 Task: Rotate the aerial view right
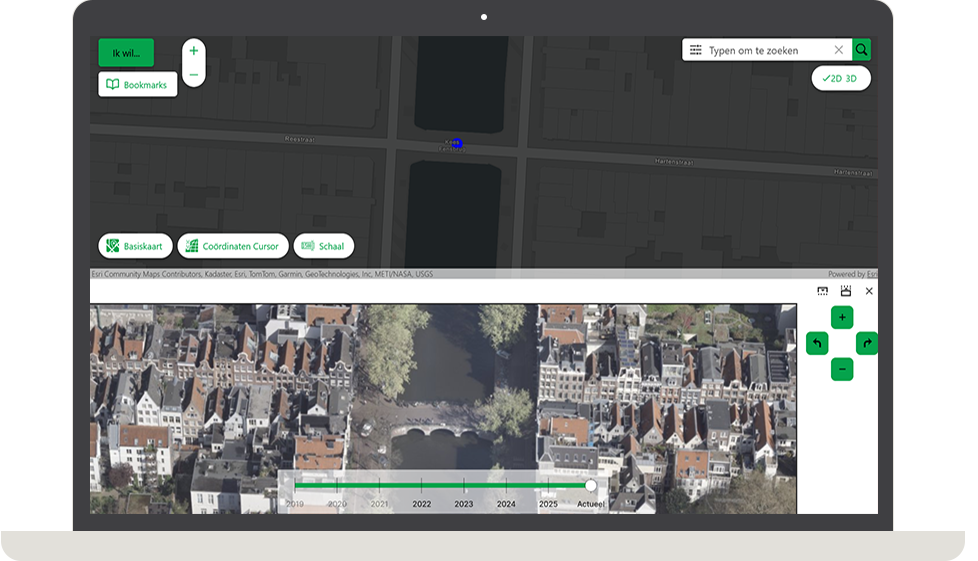[867, 343]
